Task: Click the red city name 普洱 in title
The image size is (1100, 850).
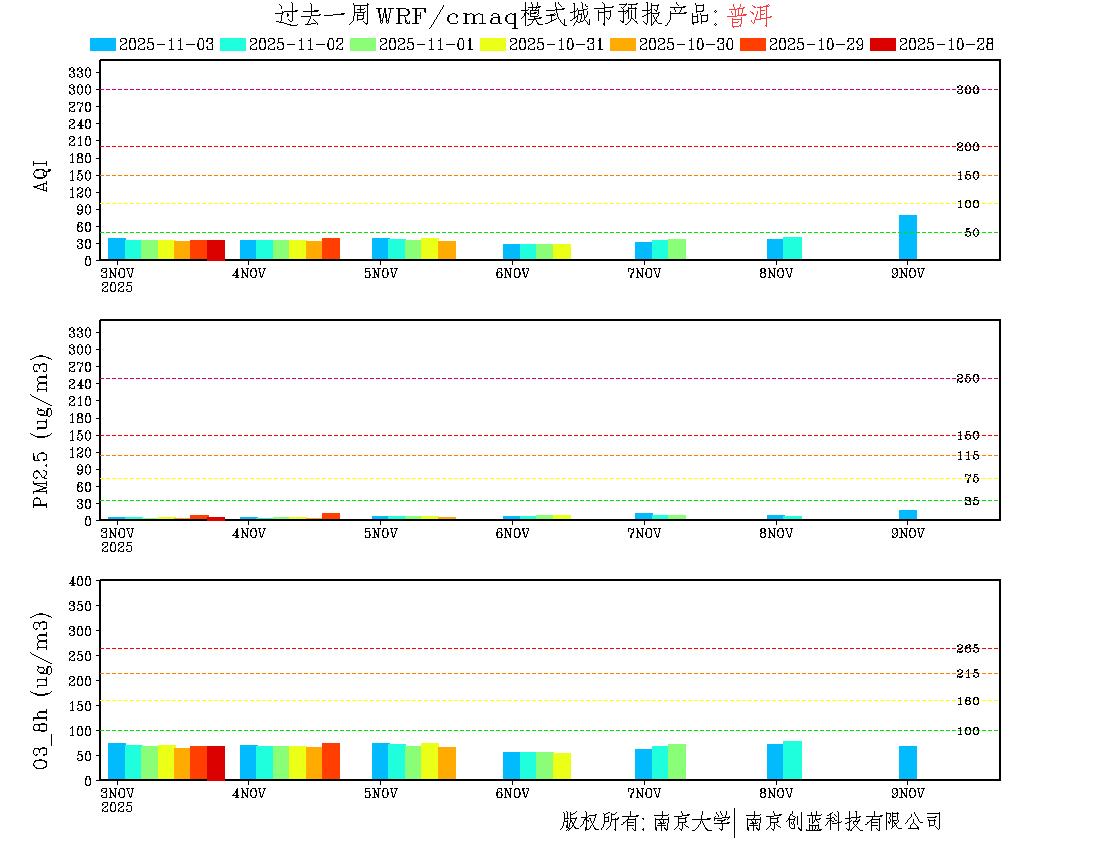Action: click(749, 17)
